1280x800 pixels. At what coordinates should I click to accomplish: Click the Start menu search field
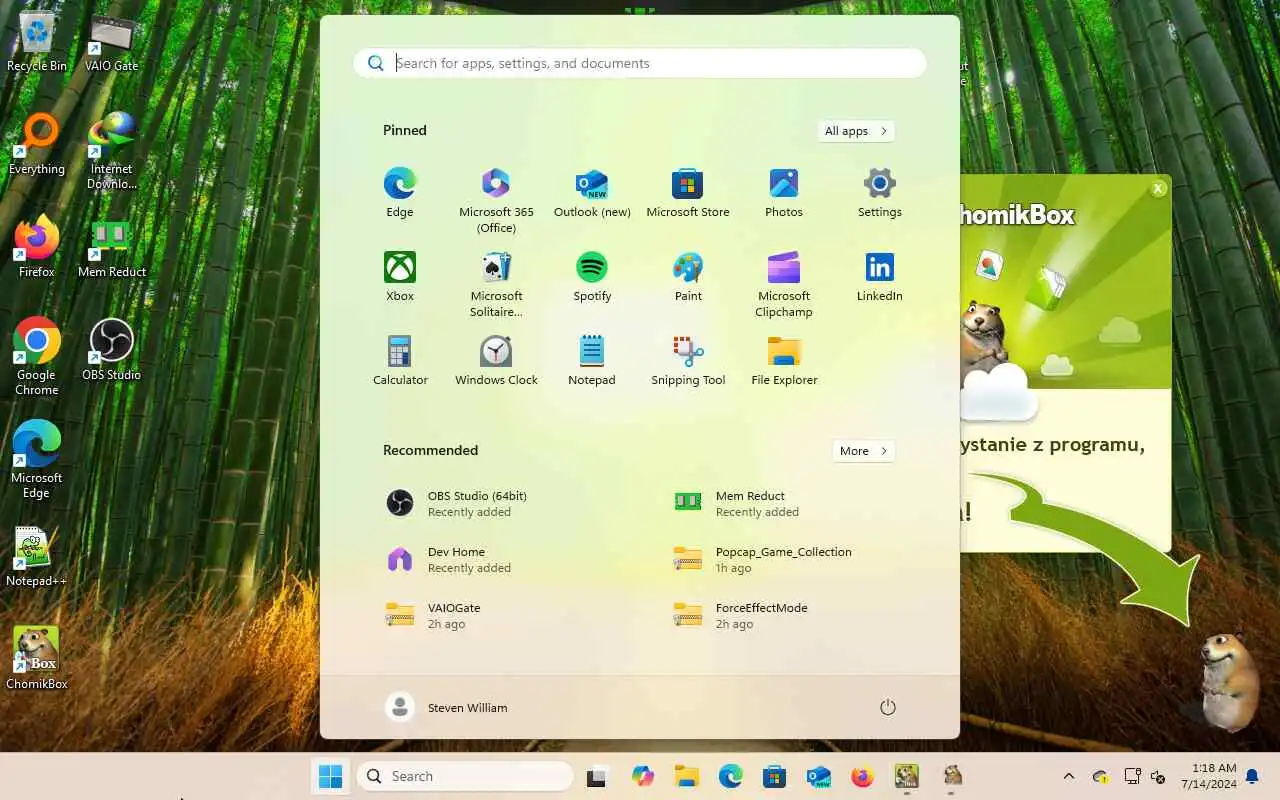pyautogui.click(x=640, y=63)
